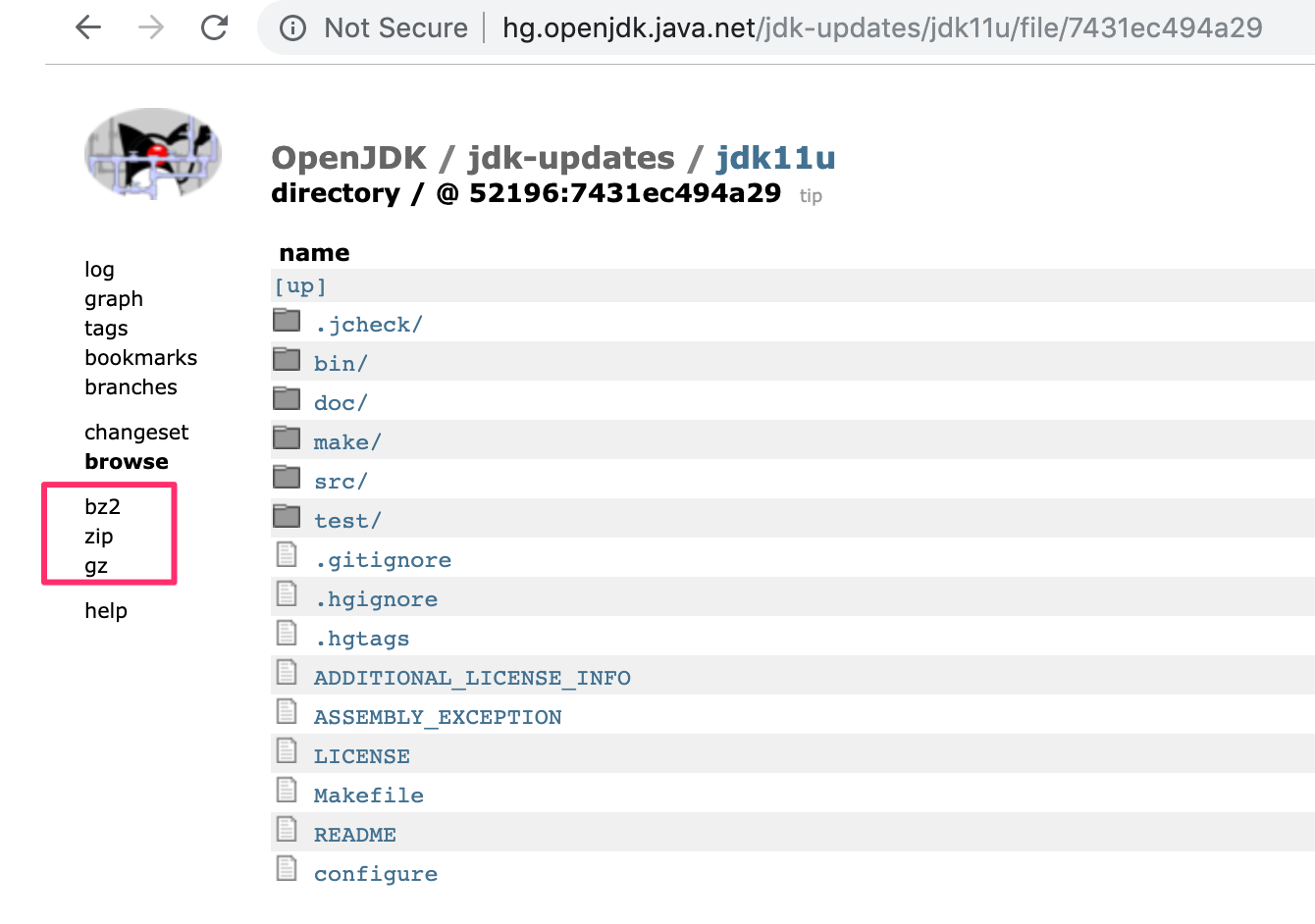Download the repository as zip archive
This screenshot has width=1315, height=924.
[99, 536]
